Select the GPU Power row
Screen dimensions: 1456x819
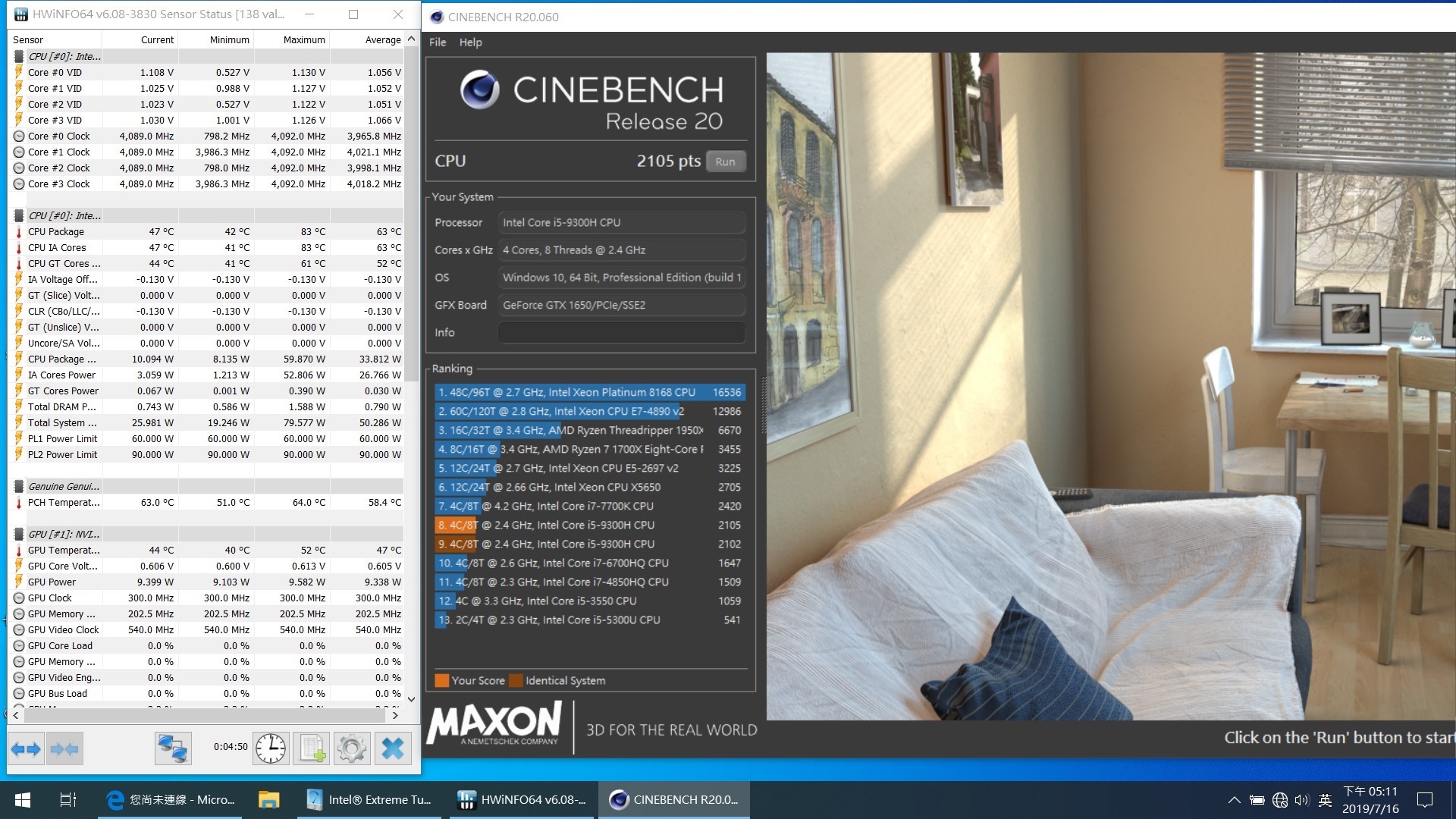pos(206,582)
